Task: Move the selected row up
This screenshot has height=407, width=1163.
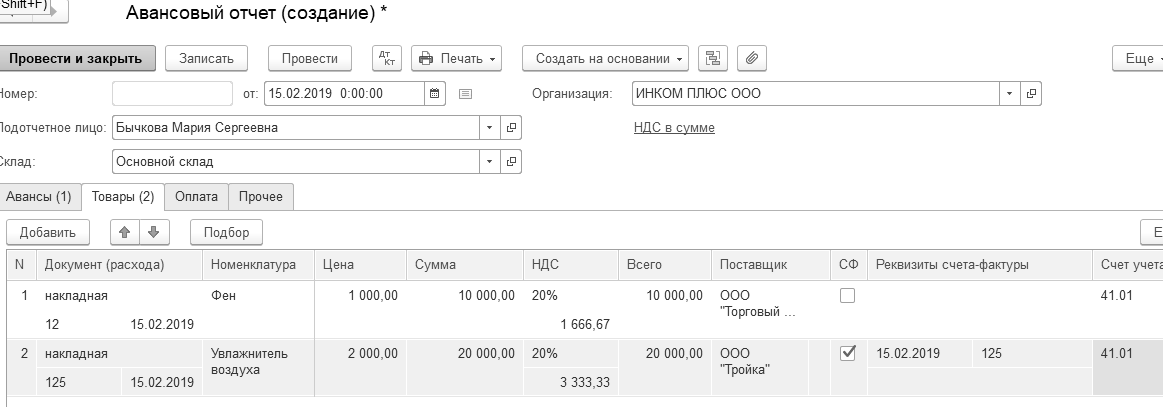Action: click(x=125, y=232)
